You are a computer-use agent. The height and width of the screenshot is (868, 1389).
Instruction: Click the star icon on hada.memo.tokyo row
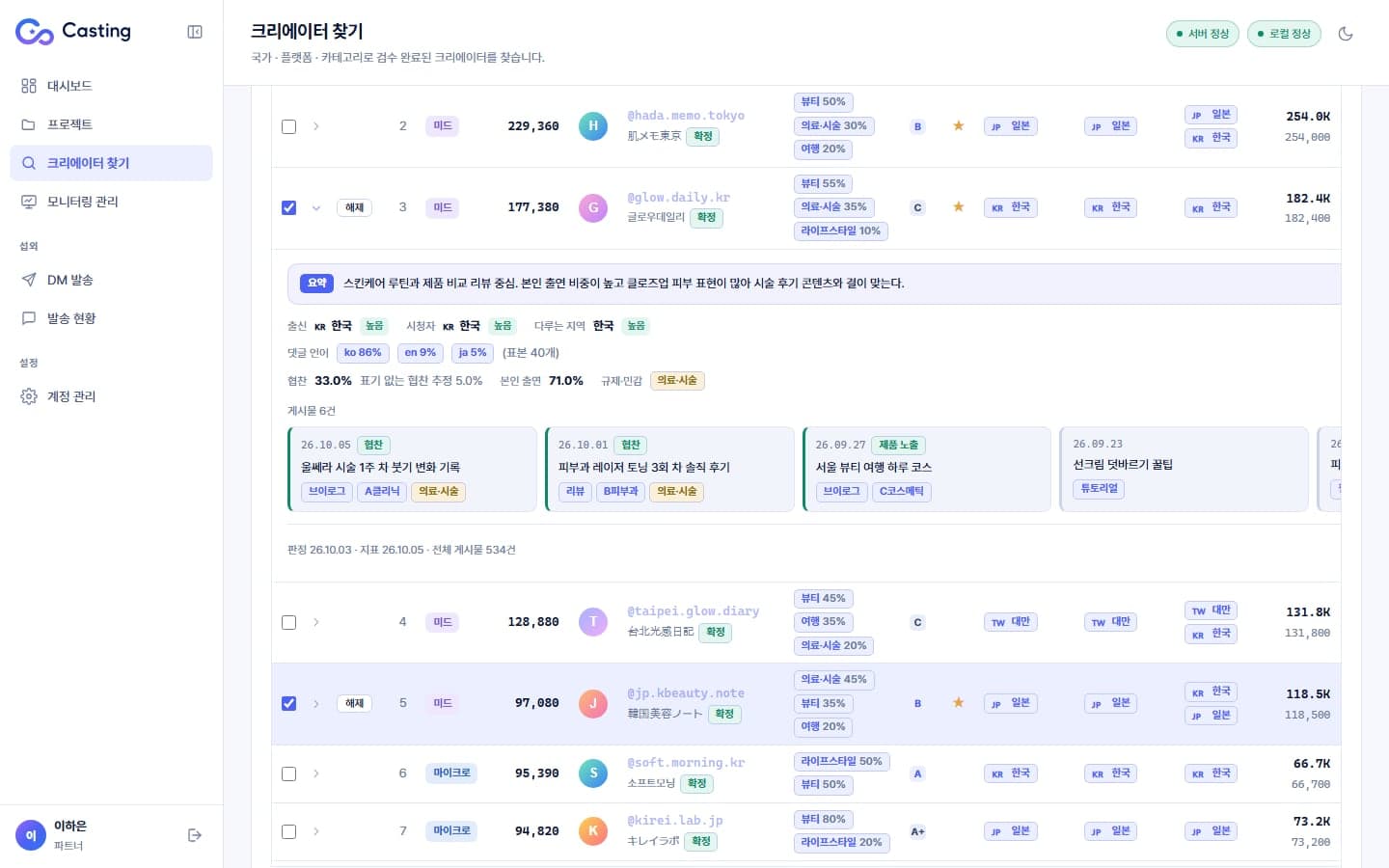(x=958, y=125)
